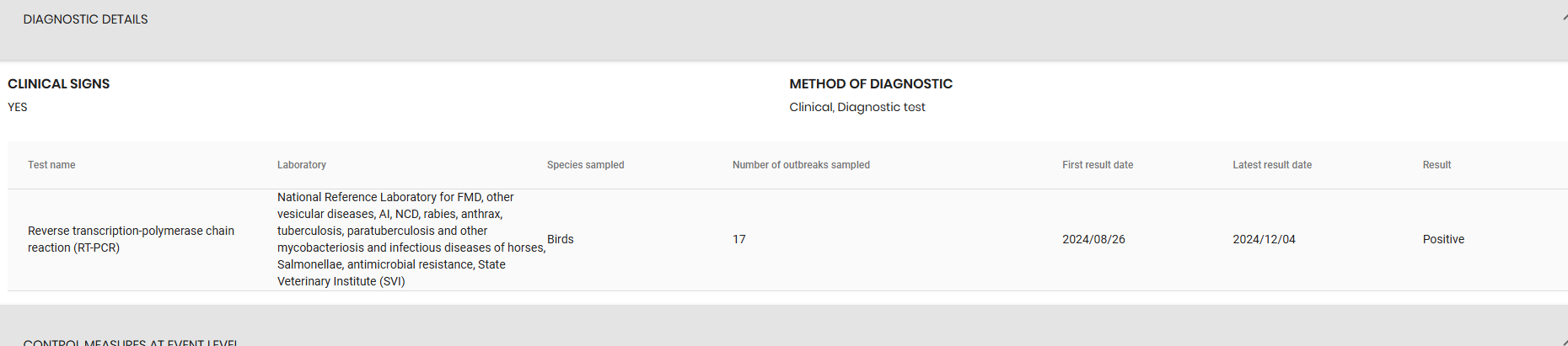Collapse the Diagnostic Details panel chevron
The image size is (1568, 346).
1564,18
